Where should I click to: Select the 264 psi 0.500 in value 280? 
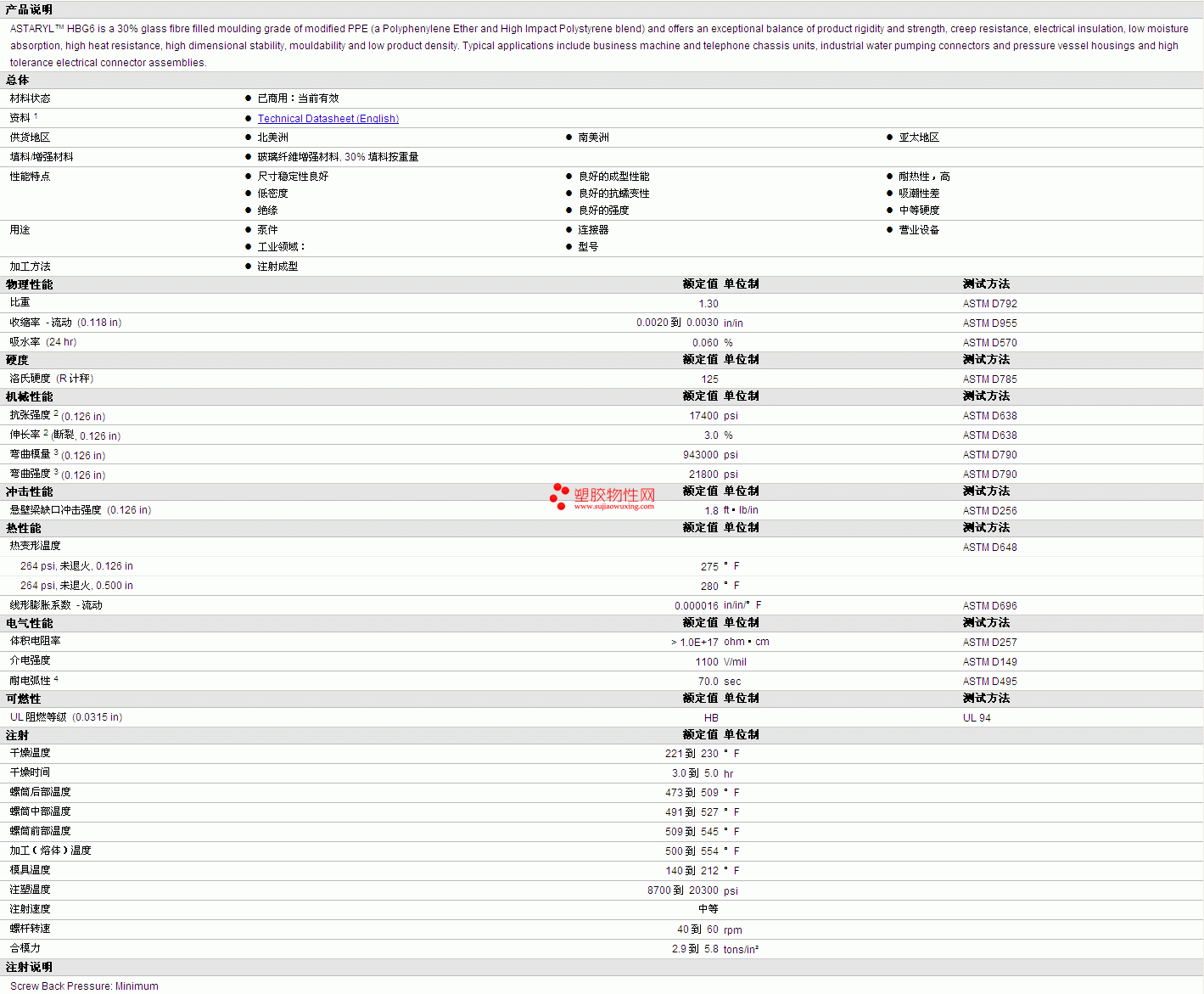709,587
